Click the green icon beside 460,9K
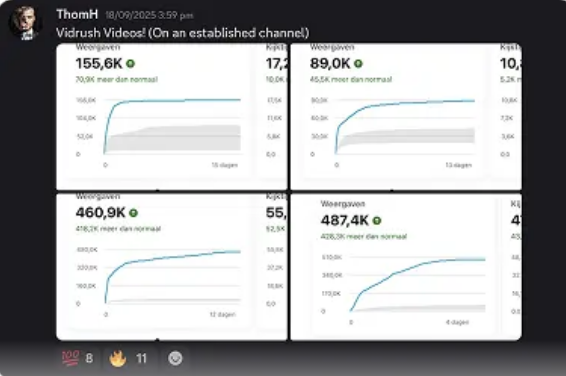The image size is (566, 376). tap(133, 213)
